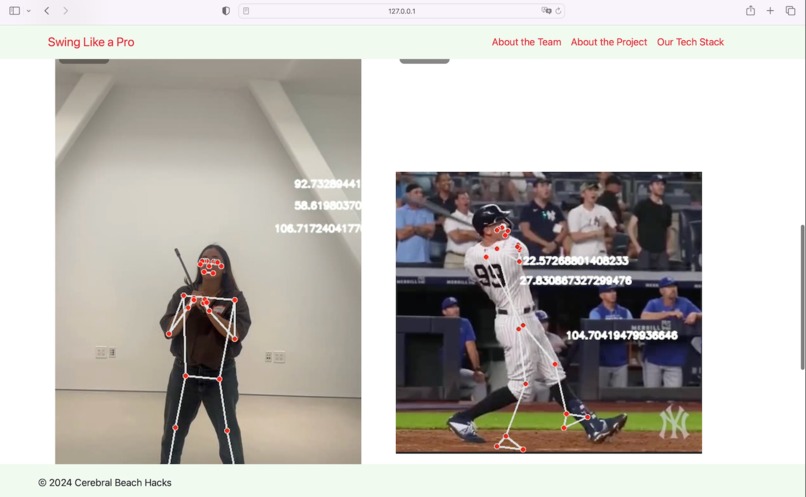The height and width of the screenshot is (497, 806).
Task: Select the 106.717 angle value on left video
Action: [318, 228]
